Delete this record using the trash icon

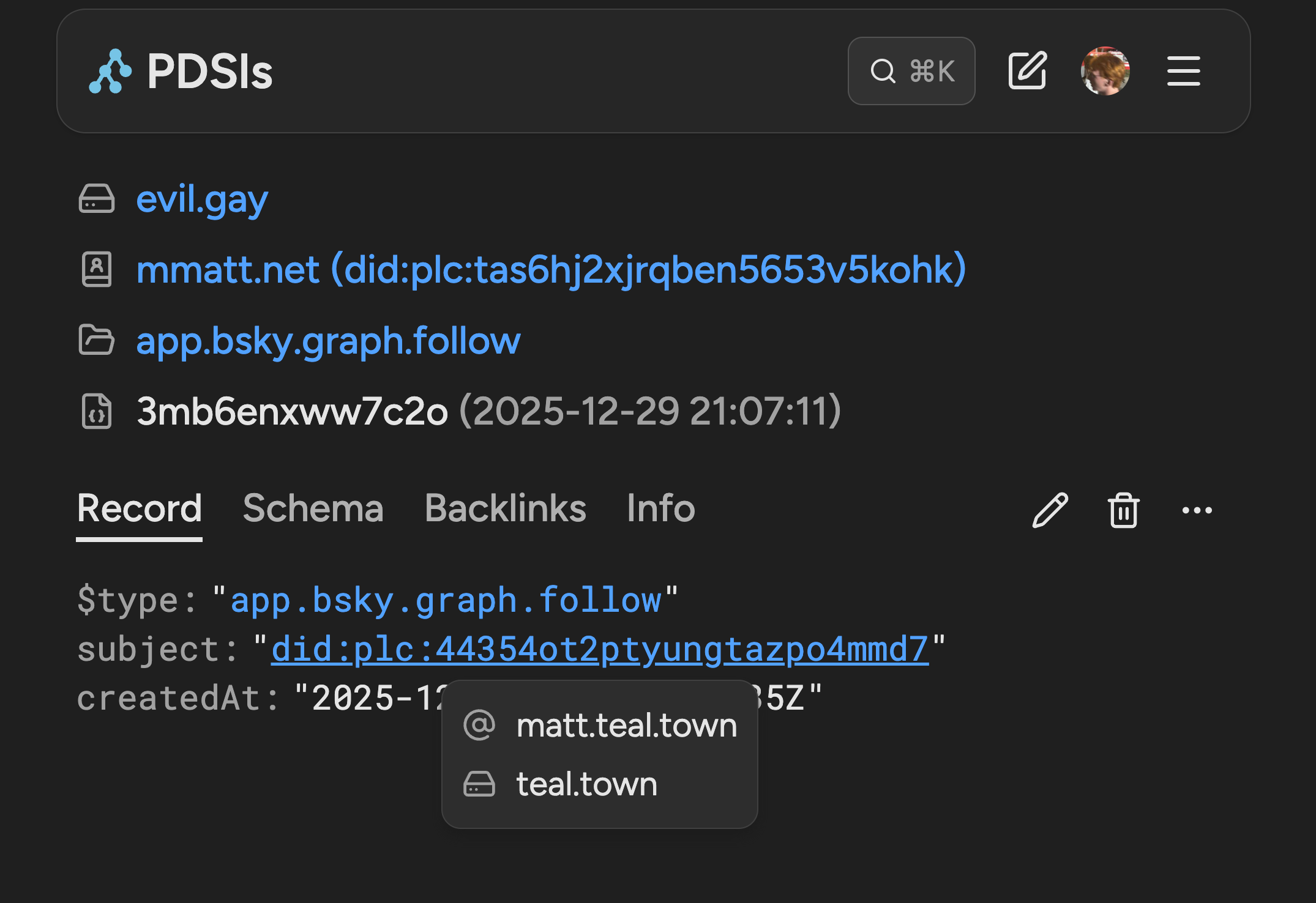click(x=1123, y=510)
